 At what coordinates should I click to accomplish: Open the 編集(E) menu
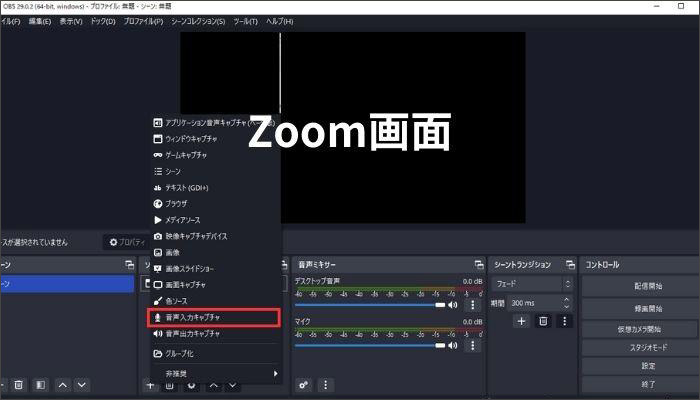coord(40,21)
